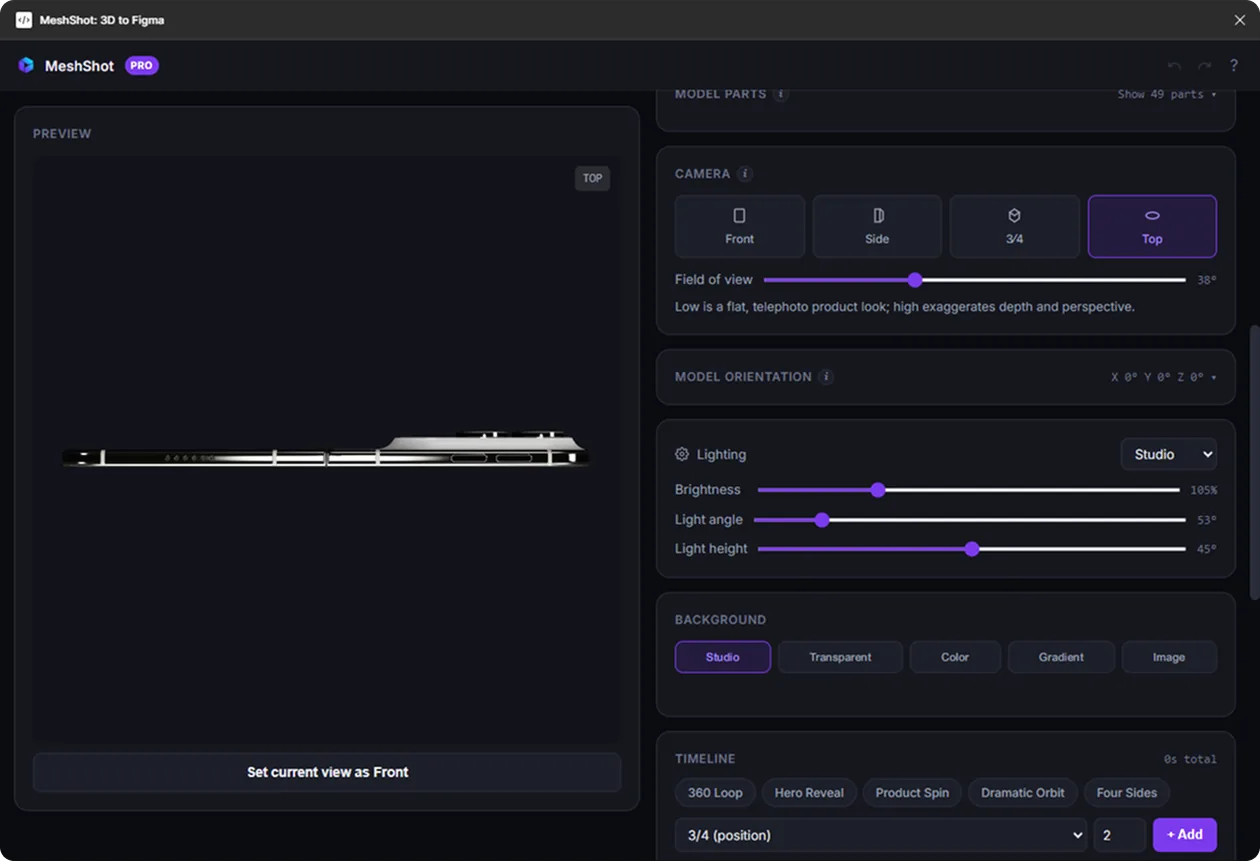Screen dimensions: 1260x861
Task: Click the 45° light height value
Action: tap(1207, 549)
